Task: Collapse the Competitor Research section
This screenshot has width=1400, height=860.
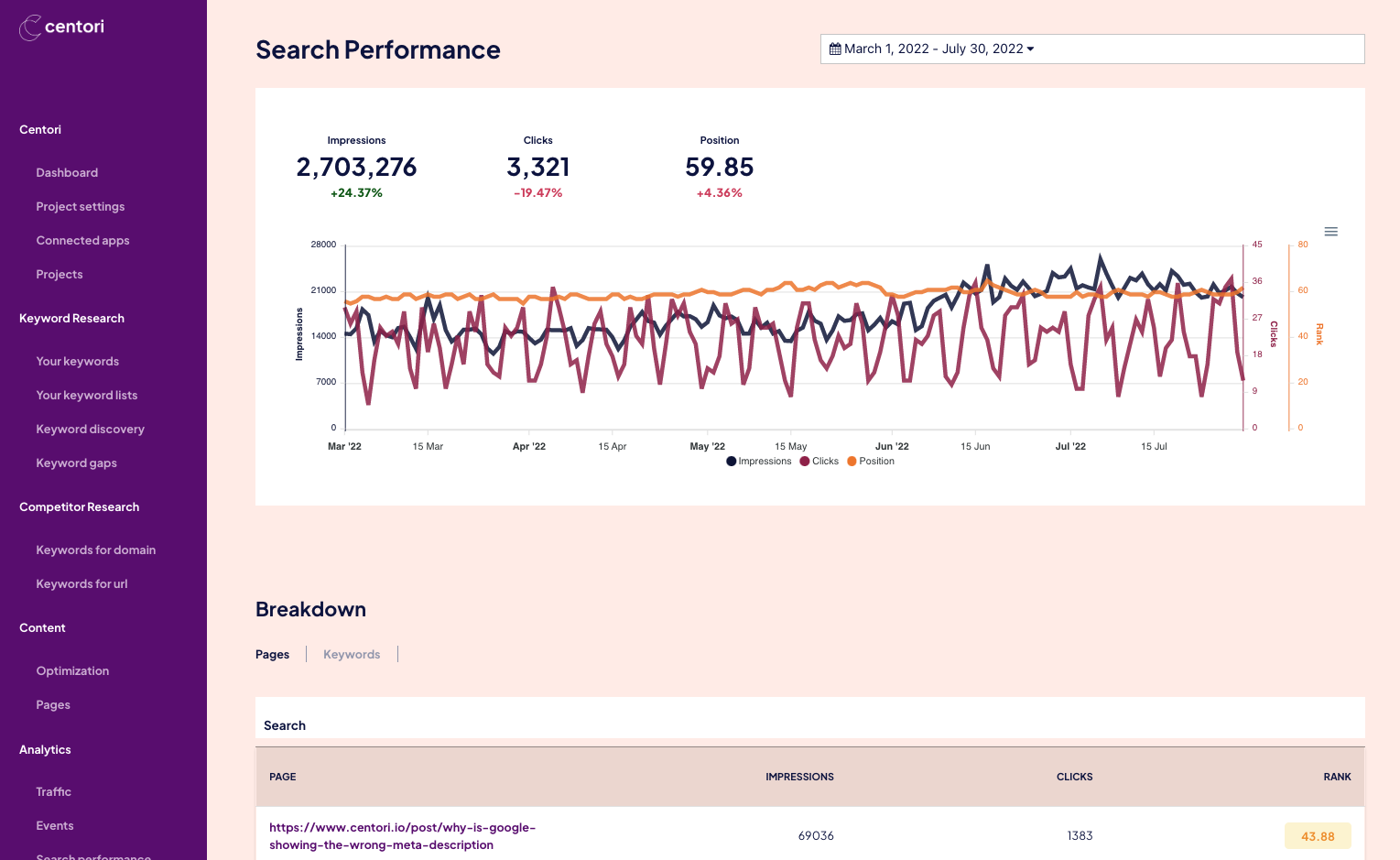Action: (79, 506)
